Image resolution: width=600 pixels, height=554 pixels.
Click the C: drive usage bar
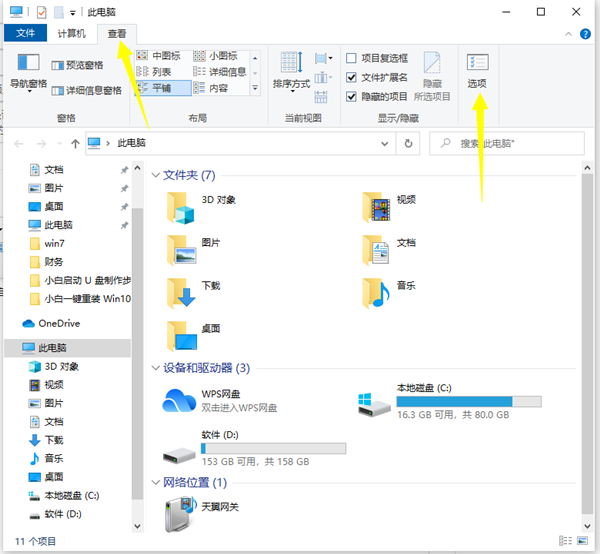(x=468, y=402)
